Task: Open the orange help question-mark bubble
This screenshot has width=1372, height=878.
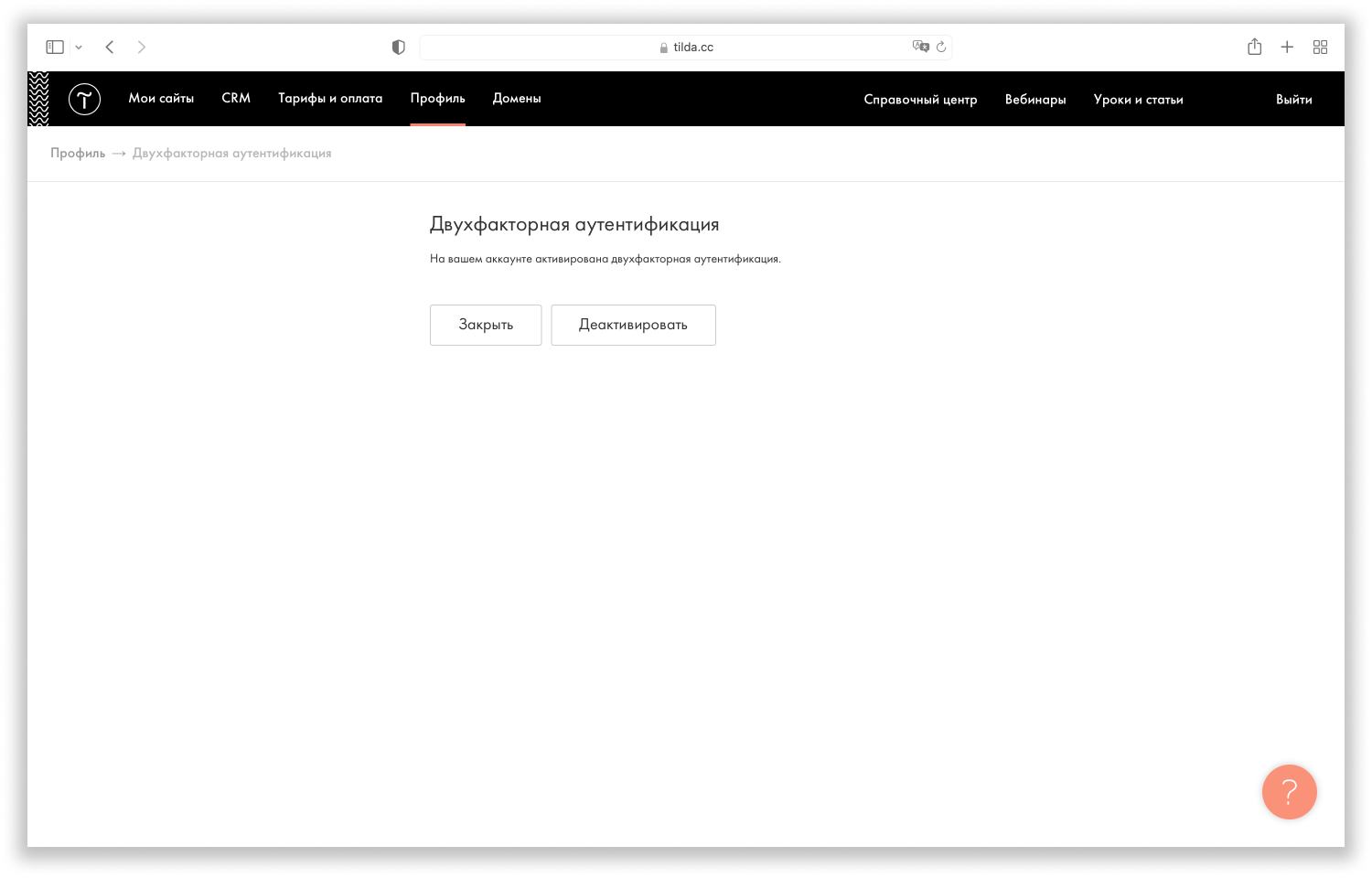Action: coord(1290,792)
